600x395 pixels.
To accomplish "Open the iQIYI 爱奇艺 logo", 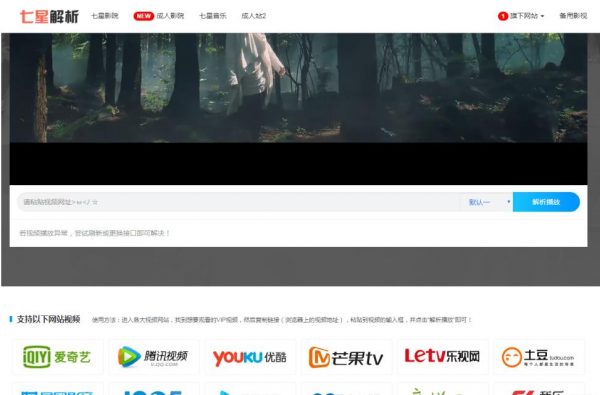I will (x=57, y=357).
